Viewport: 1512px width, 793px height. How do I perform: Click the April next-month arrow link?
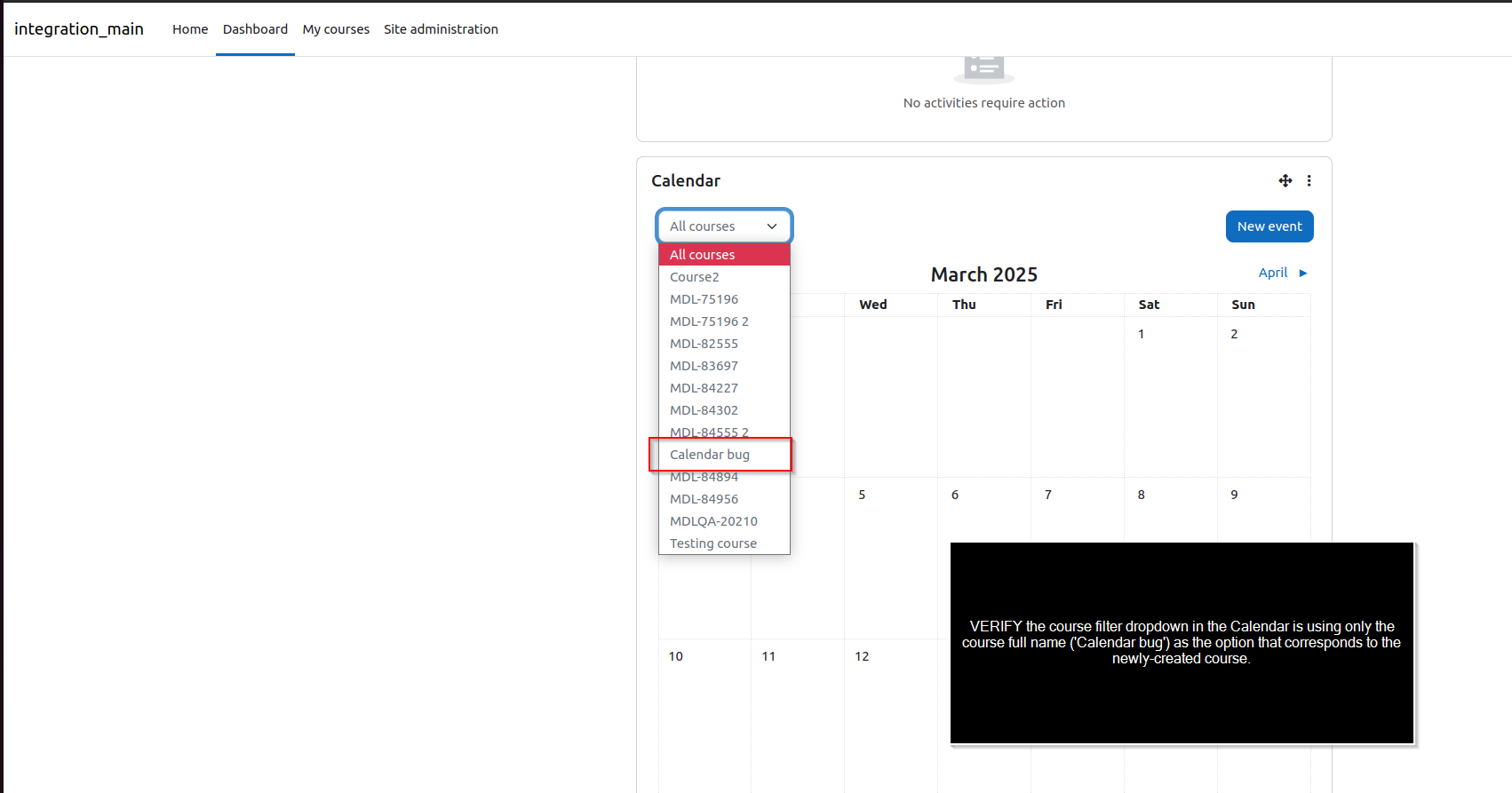[1283, 273]
